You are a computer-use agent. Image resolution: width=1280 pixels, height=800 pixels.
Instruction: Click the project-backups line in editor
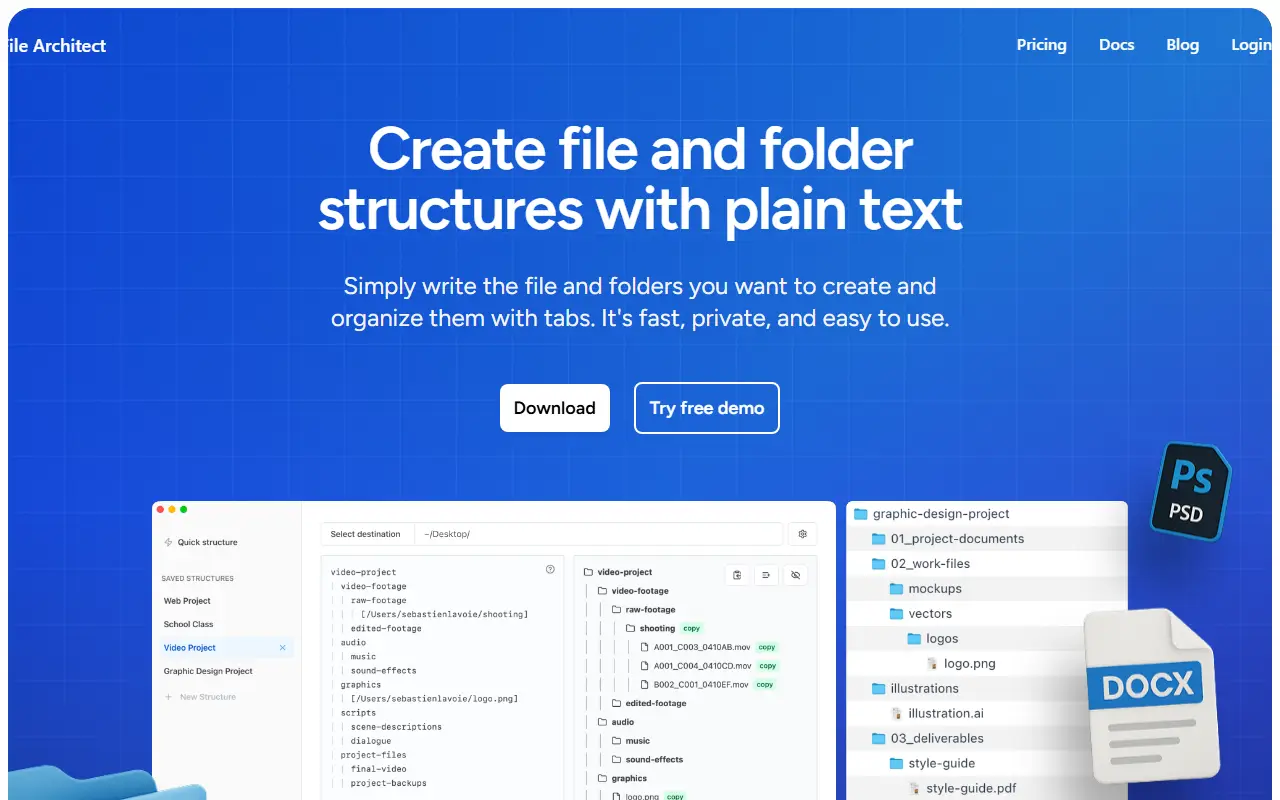pyautogui.click(x=388, y=783)
